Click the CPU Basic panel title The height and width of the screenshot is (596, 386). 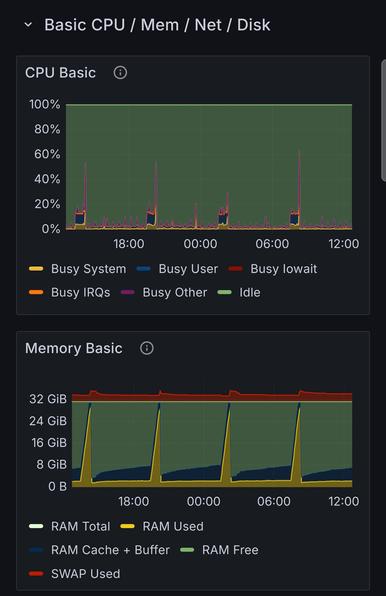pos(60,73)
